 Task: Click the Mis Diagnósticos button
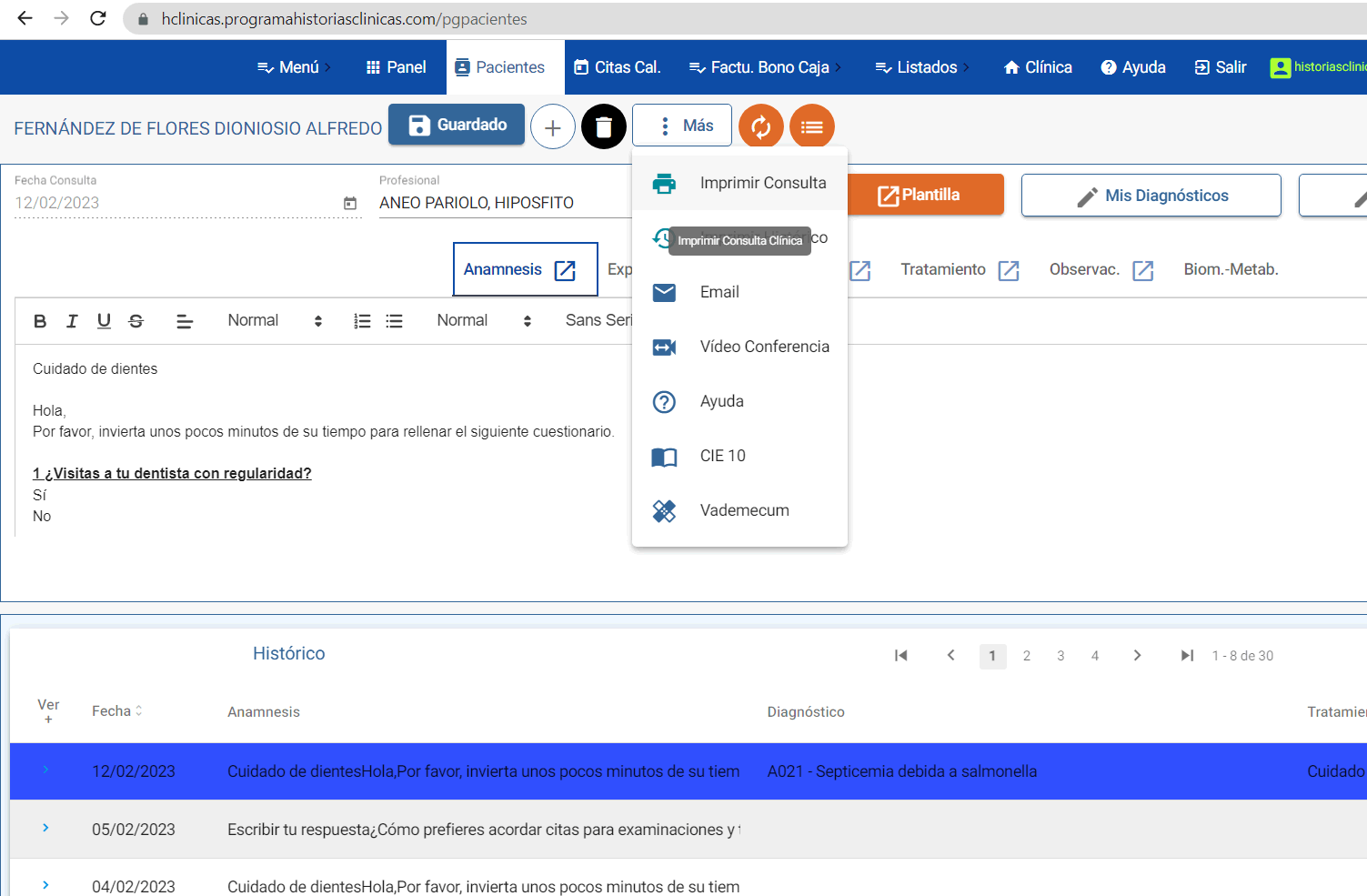click(x=1151, y=195)
